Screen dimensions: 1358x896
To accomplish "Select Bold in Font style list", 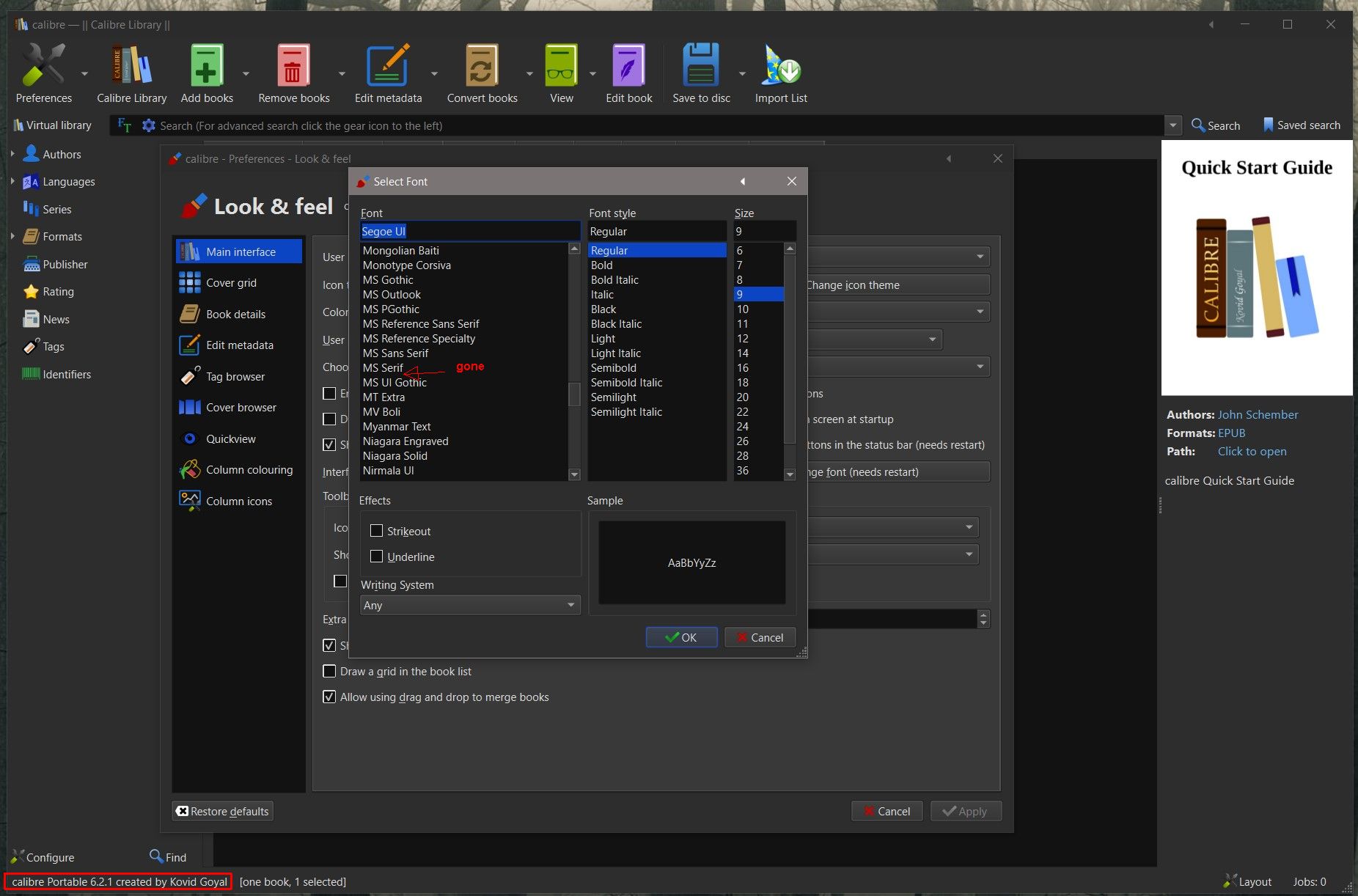I will click(657, 265).
